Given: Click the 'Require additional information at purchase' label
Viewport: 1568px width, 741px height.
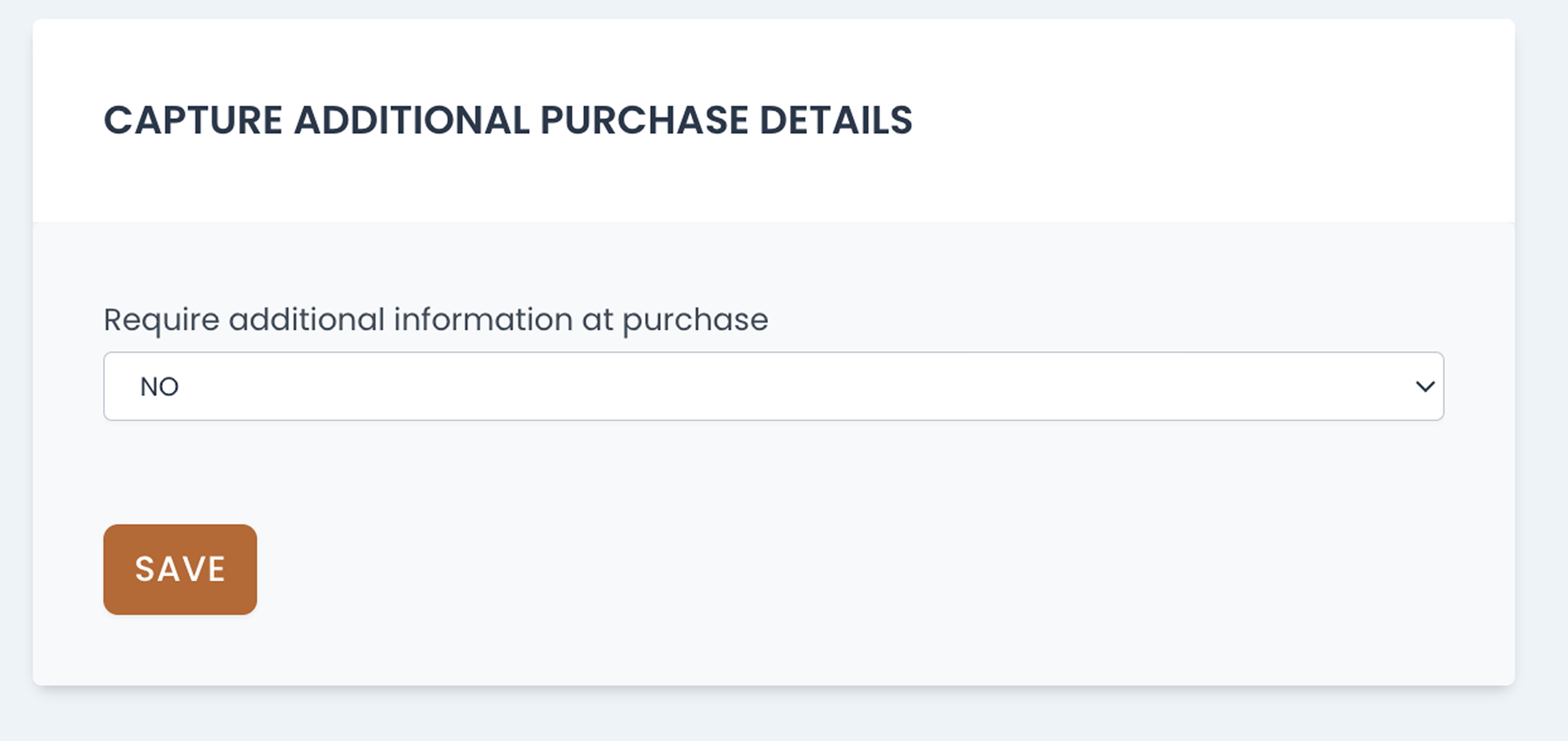Looking at the screenshot, I should coord(435,319).
